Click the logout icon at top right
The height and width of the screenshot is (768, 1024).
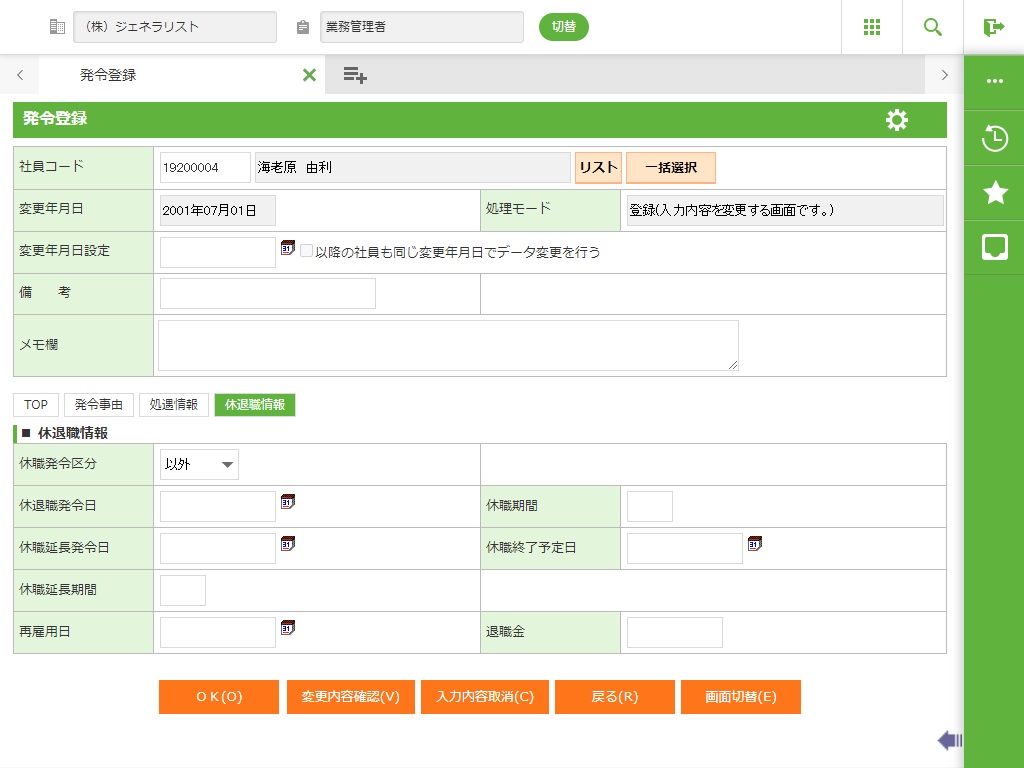(x=993, y=27)
